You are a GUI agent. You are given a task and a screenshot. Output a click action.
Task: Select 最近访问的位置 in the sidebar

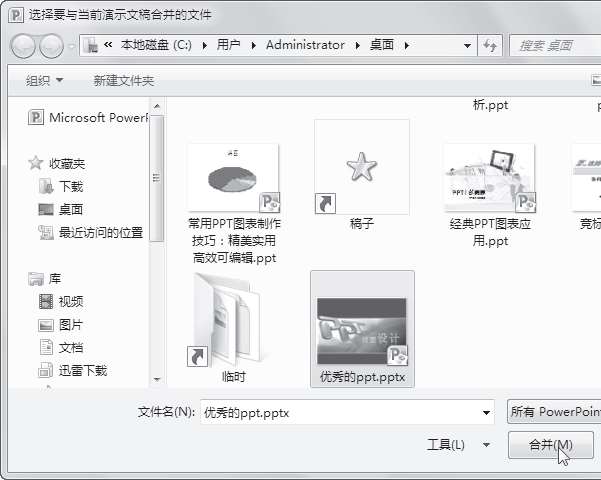(100, 232)
